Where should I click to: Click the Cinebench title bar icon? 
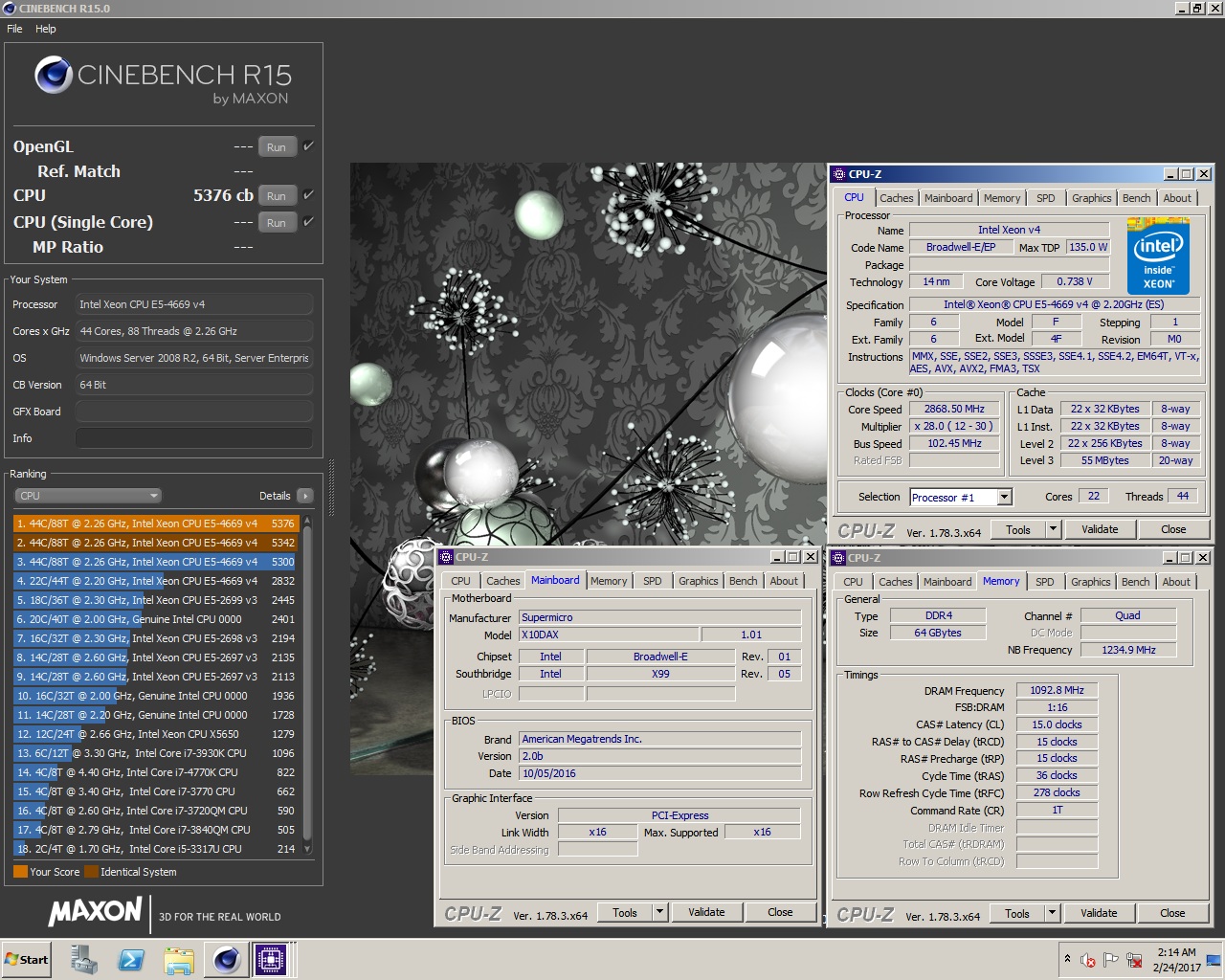coord(9,9)
